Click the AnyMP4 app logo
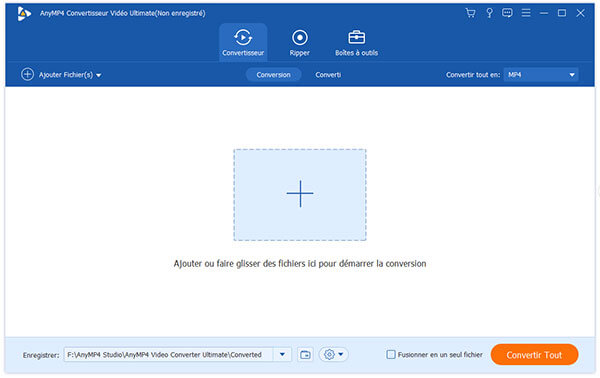 [x=24, y=13]
